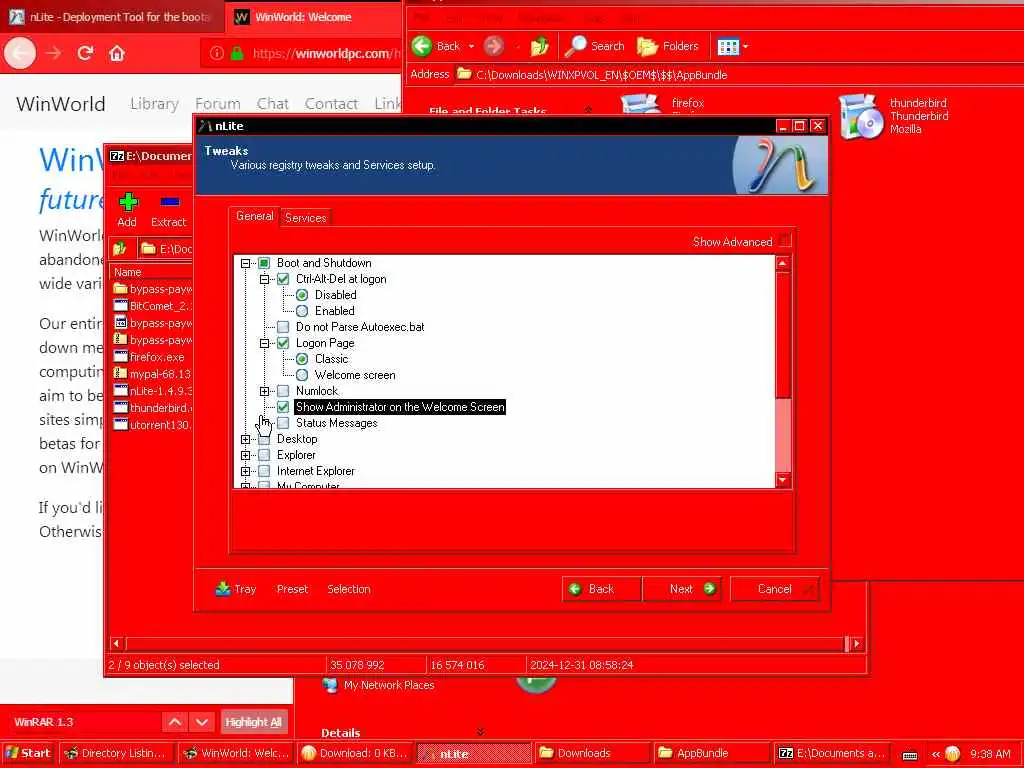Viewport: 1024px width, 768px height.
Task: Open the thunderbird installer icon in Explorer
Action: click(859, 117)
